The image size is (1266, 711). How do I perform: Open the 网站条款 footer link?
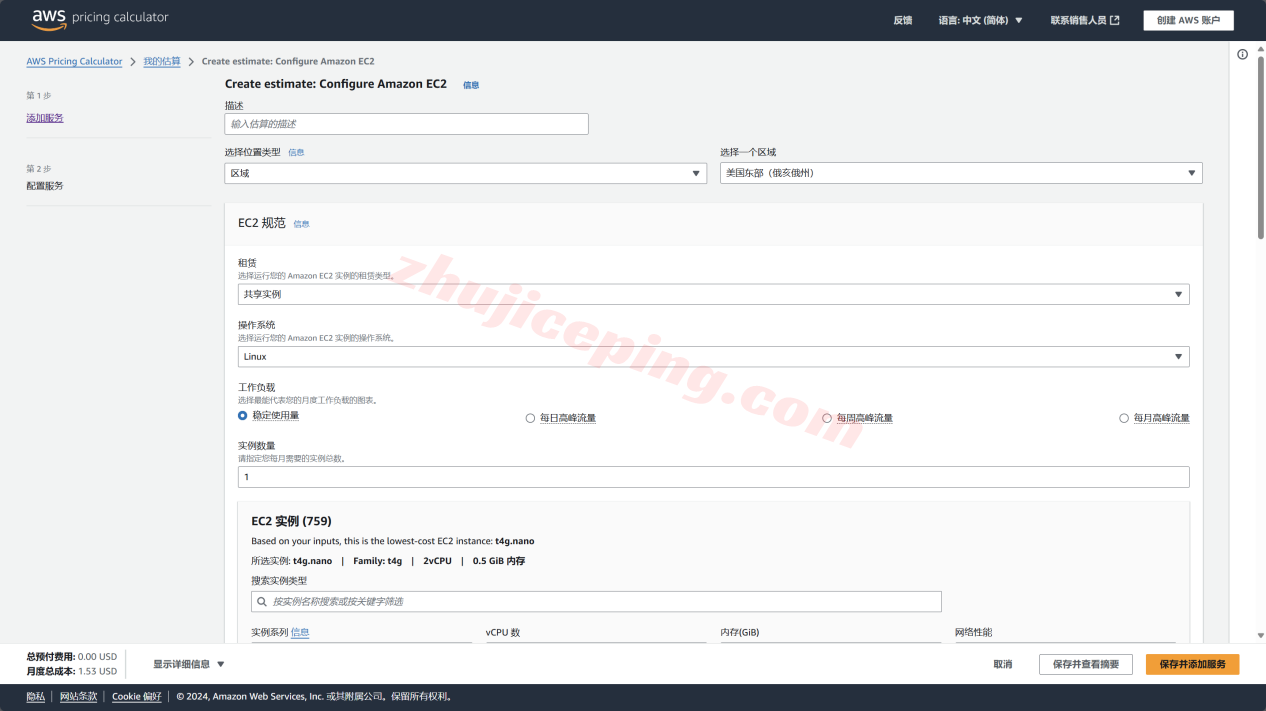79,697
